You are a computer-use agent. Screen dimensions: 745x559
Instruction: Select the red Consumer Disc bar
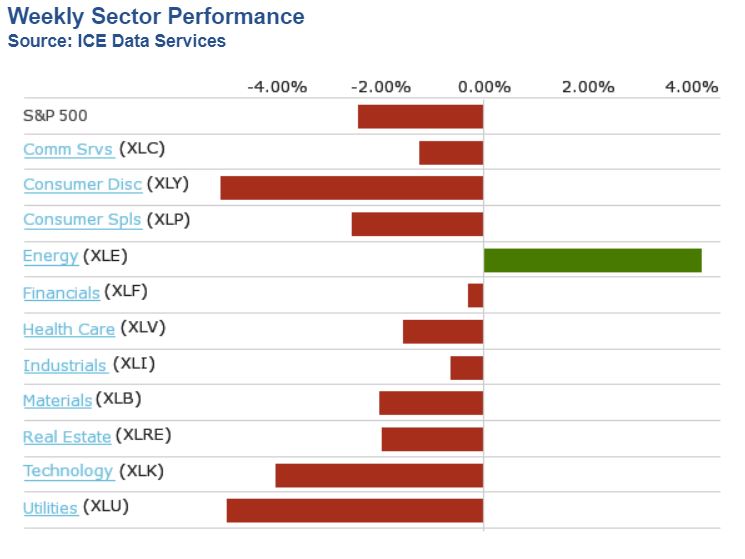point(351,188)
